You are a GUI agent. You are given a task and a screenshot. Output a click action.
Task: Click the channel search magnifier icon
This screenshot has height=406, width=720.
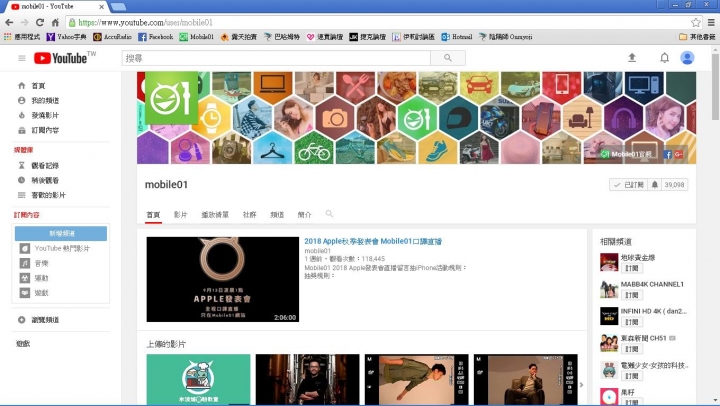coord(329,214)
